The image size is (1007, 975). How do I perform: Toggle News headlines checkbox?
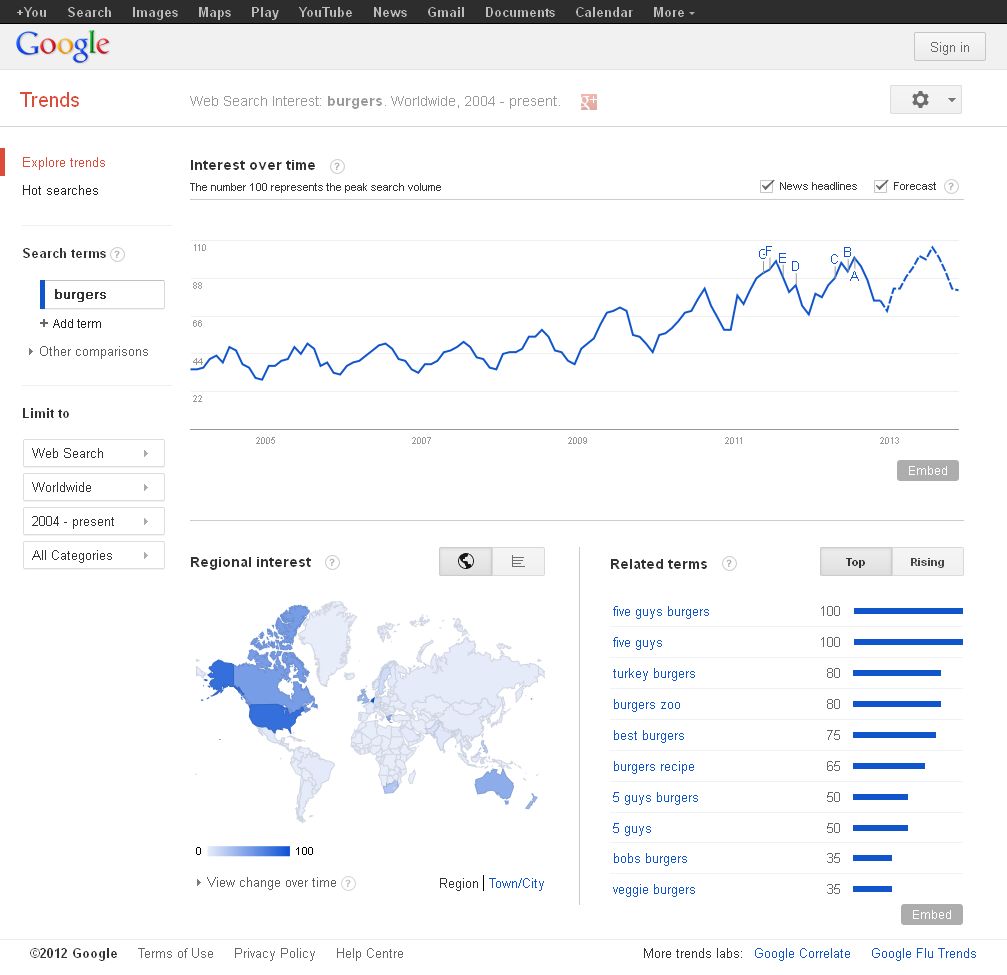pos(766,186)
